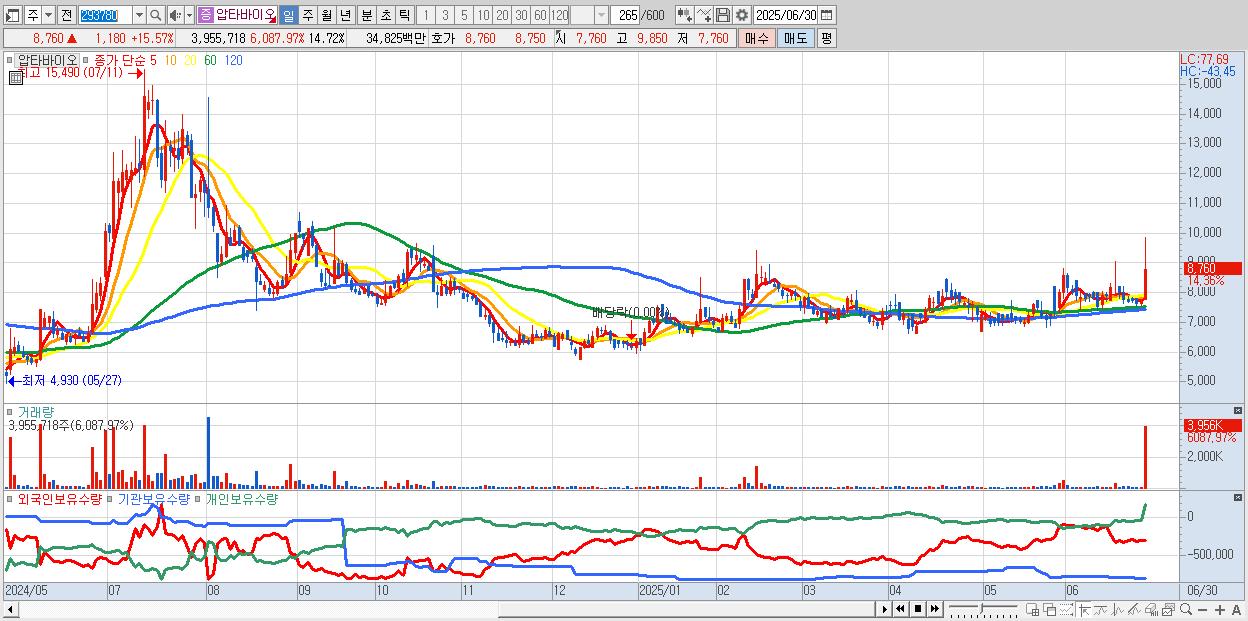Select the 초 second period tab
The image size is (1248, 621).
click(385, 15)
